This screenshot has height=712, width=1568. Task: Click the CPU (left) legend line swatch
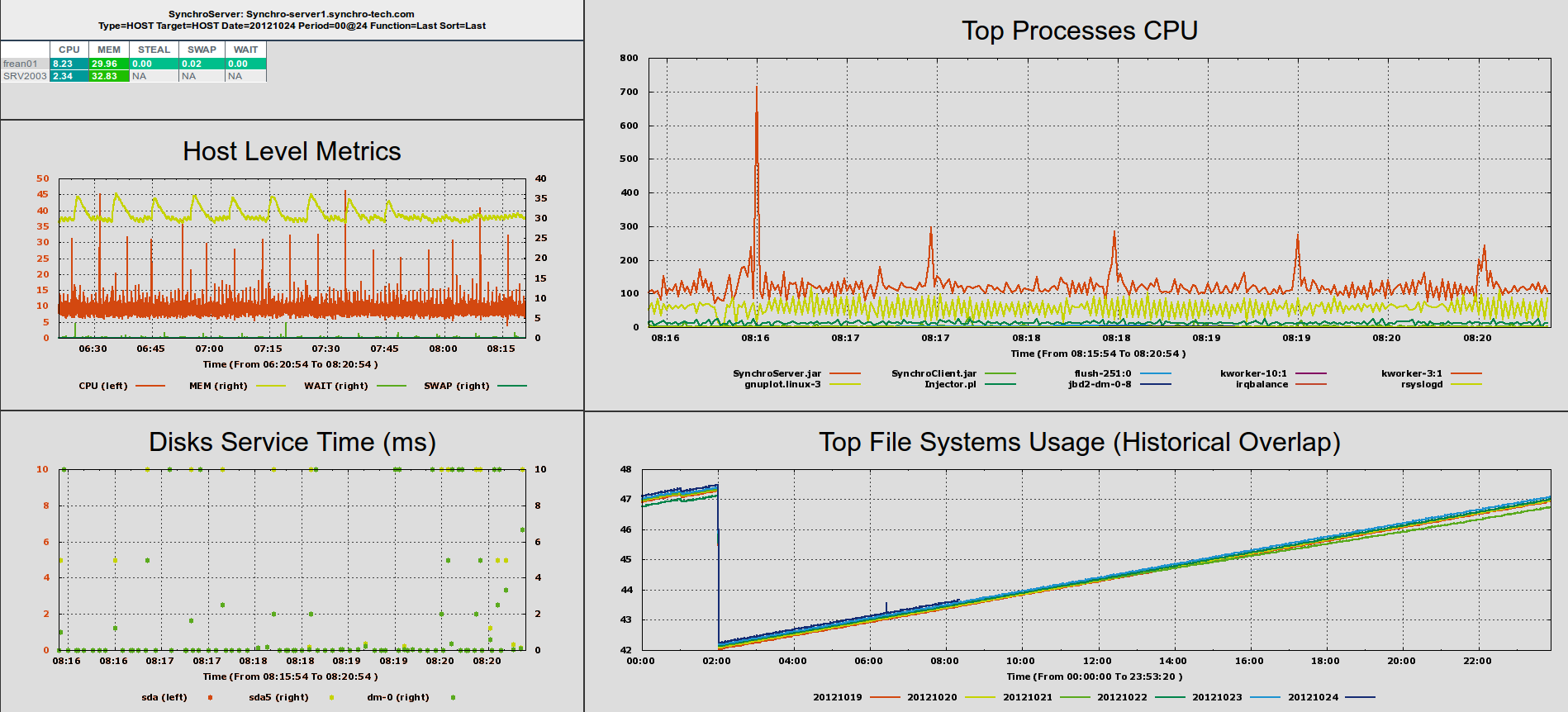[x=150, y=386]
